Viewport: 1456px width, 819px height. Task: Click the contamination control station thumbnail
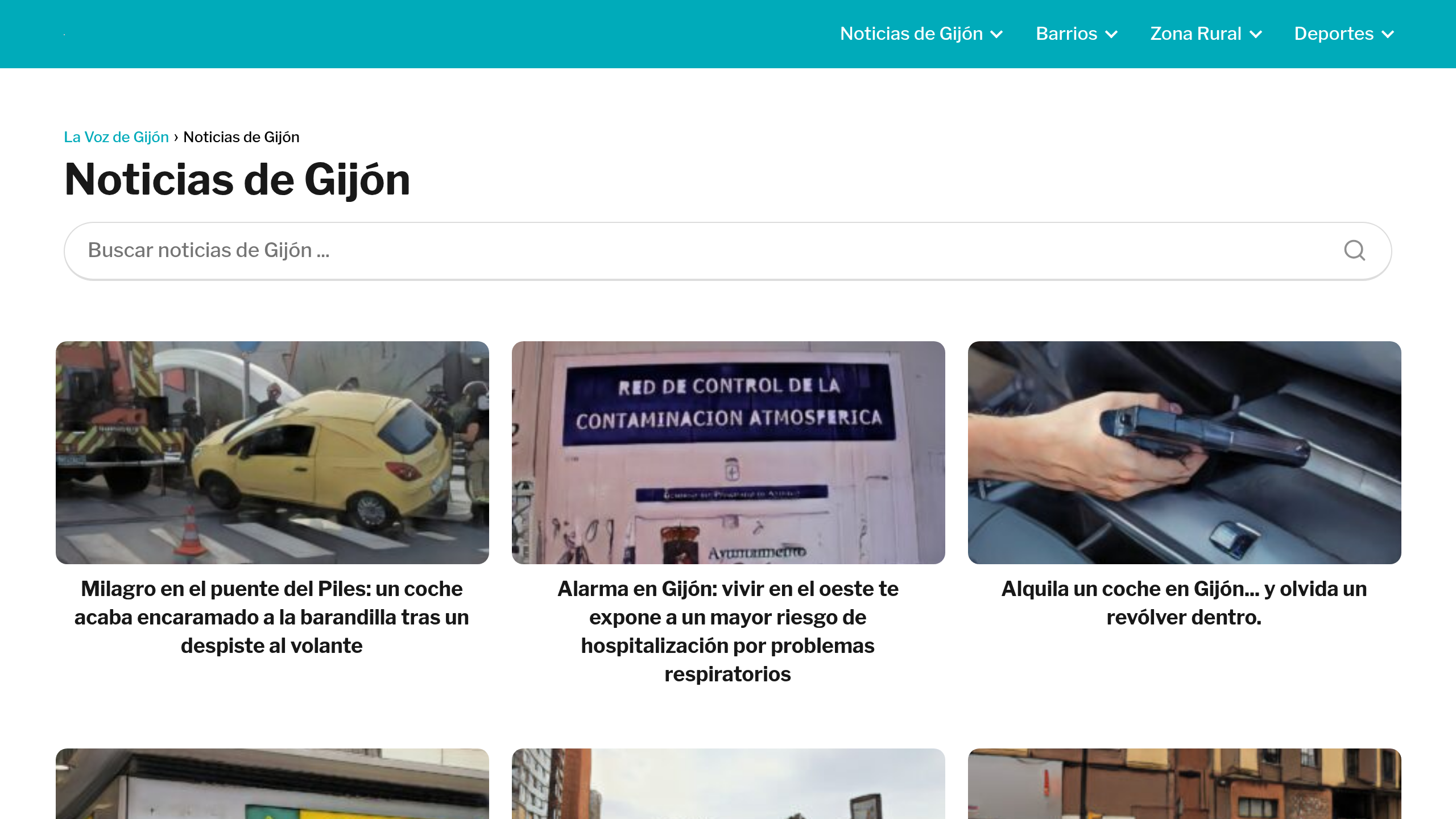tap(727, 452)
